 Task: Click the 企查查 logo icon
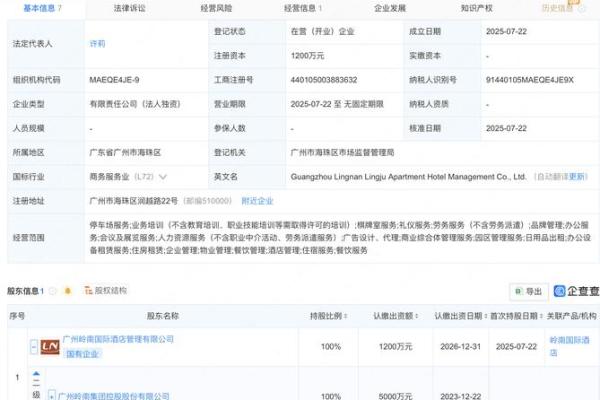coord(559,291)
